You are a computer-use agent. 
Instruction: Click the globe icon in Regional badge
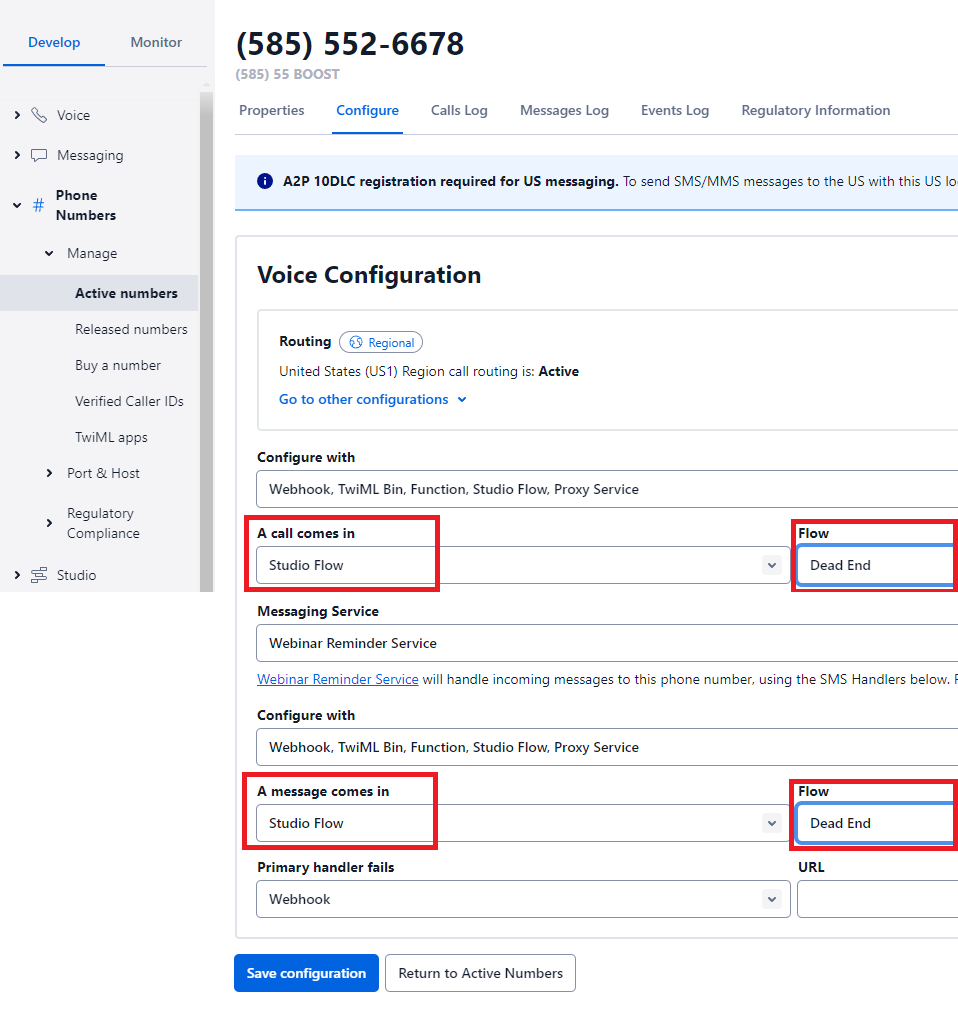pos(355,342)
